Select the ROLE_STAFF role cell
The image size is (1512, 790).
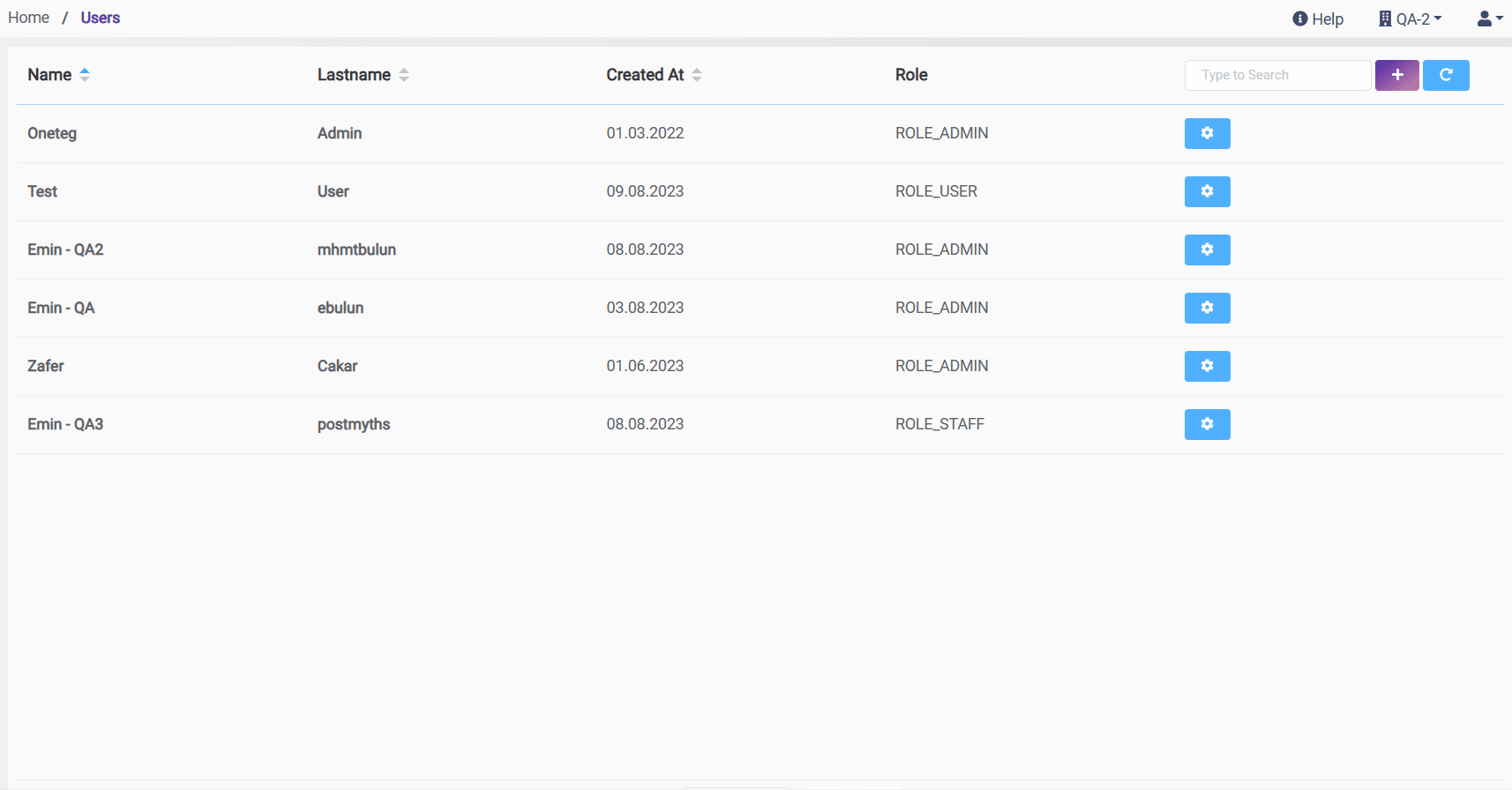tap(939, 424)
